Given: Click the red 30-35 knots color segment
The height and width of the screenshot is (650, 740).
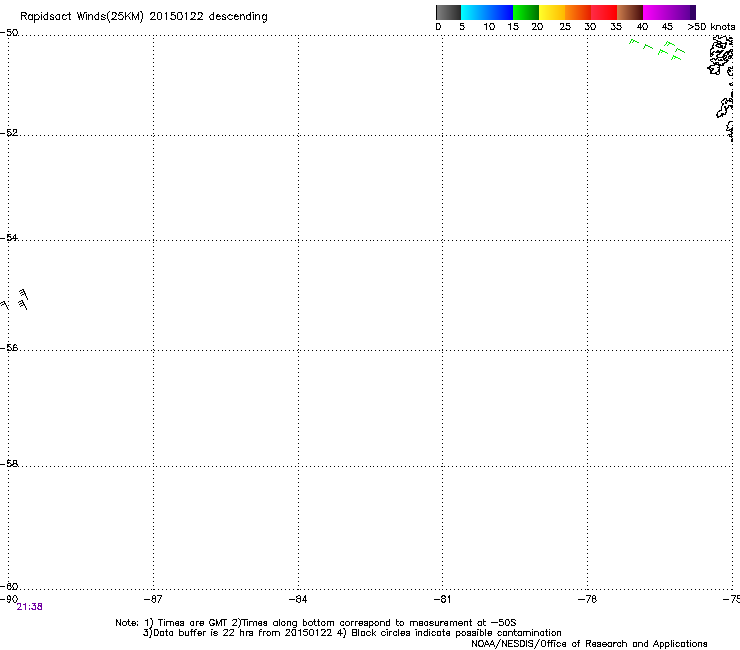Looking at the screenshot, I should (604, 12).
